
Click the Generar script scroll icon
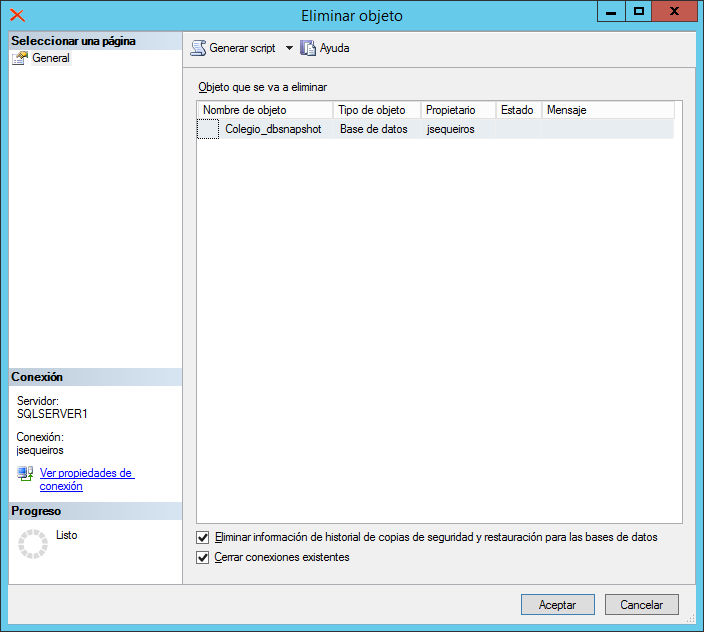pos(198,48)
